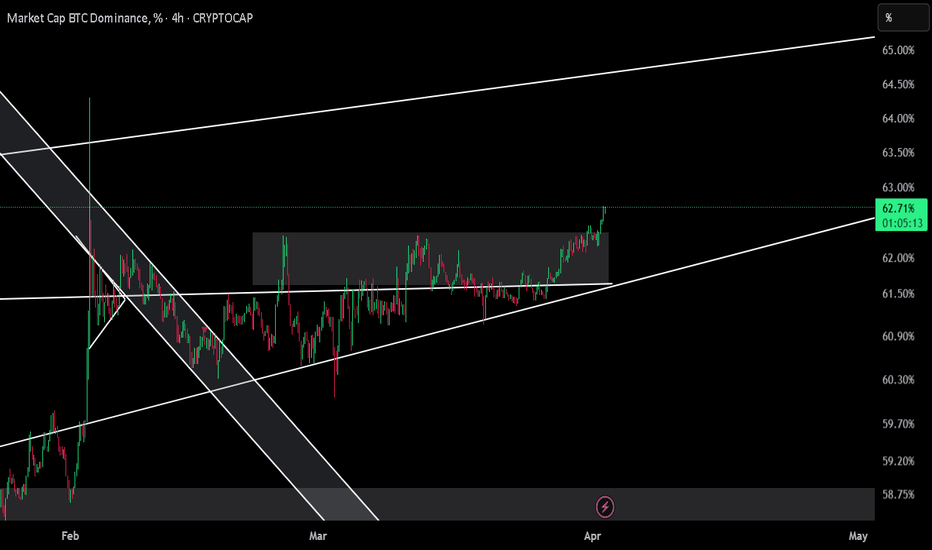Click the 62.00% price axis label
Screen dimensions: 932x550
pyautogui.click(x=898, y=258)
